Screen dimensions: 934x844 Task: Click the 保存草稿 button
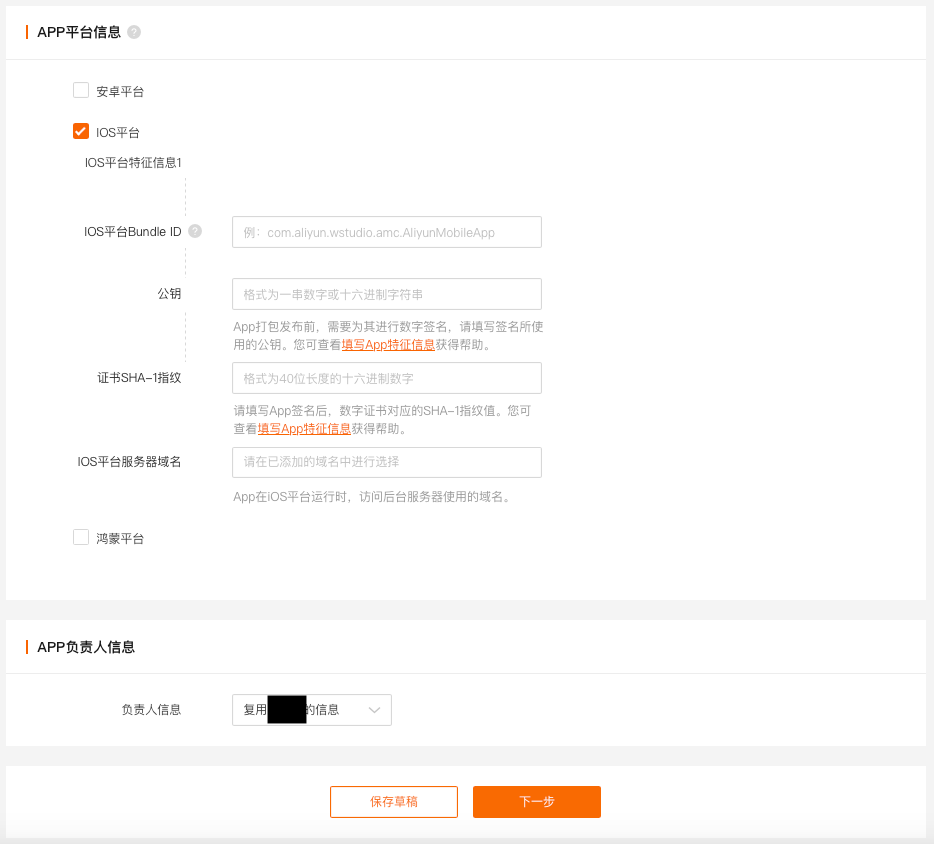coord(394,802)
